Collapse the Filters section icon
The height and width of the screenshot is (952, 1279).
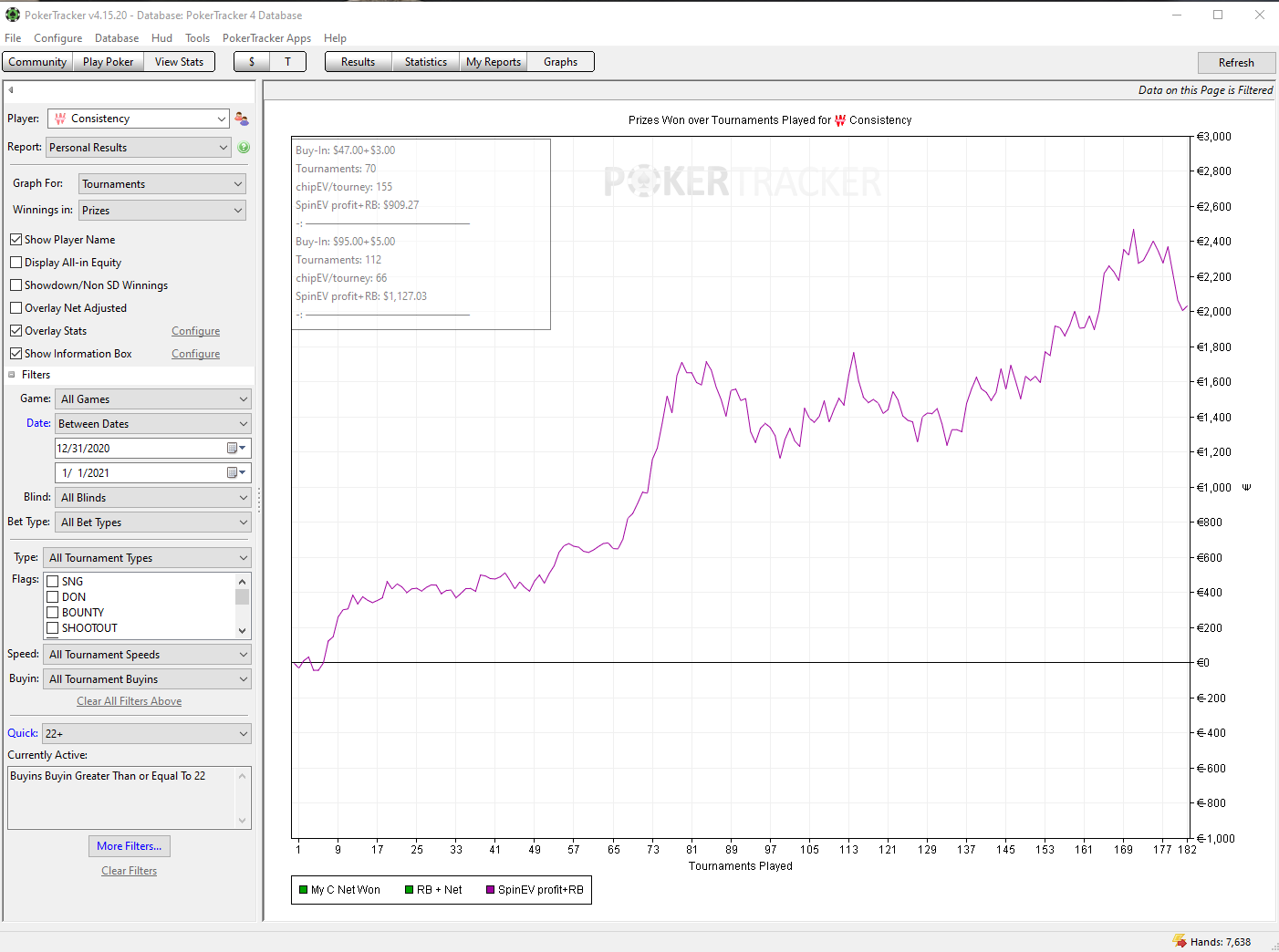point(12,375)
